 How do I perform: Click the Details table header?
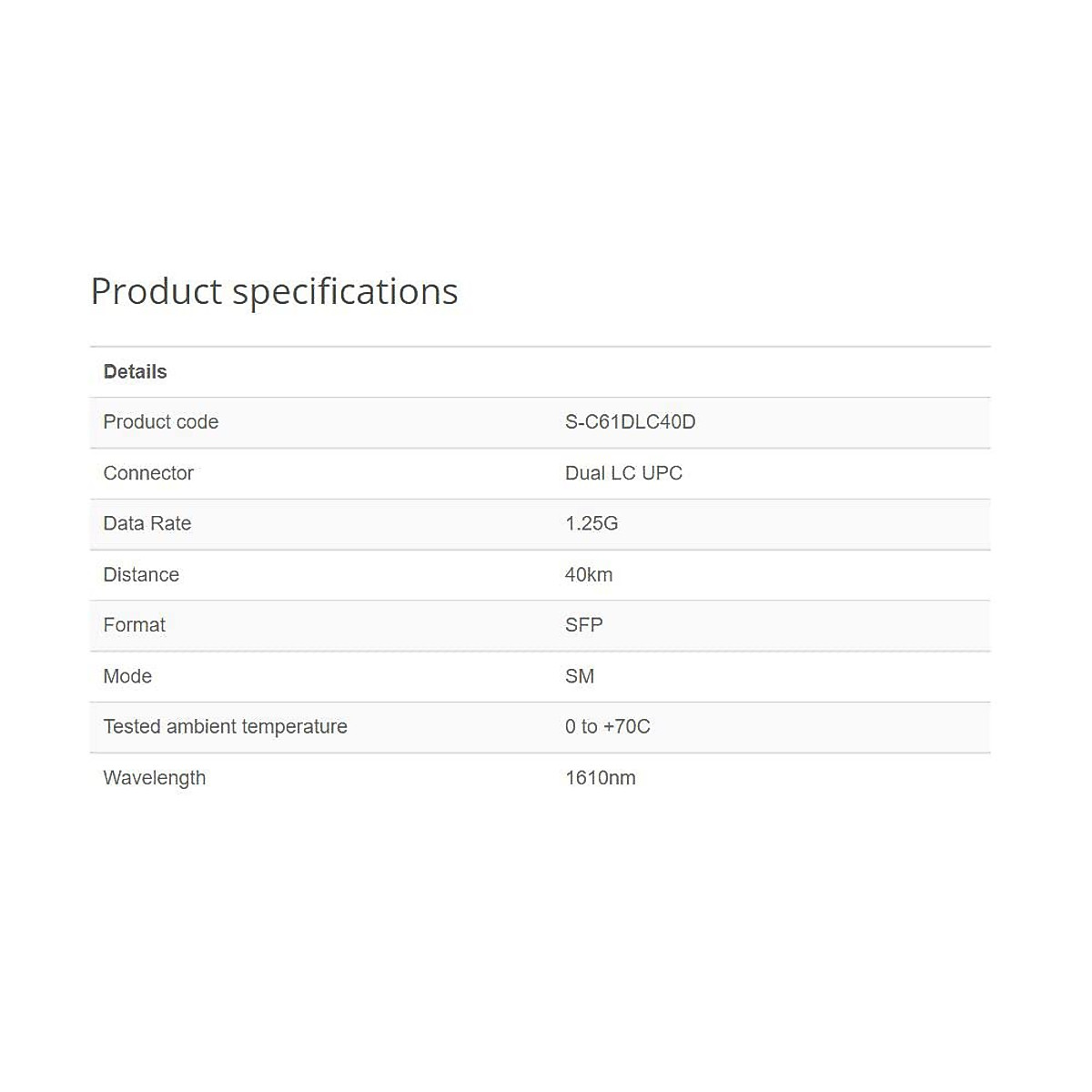[135, 371]
